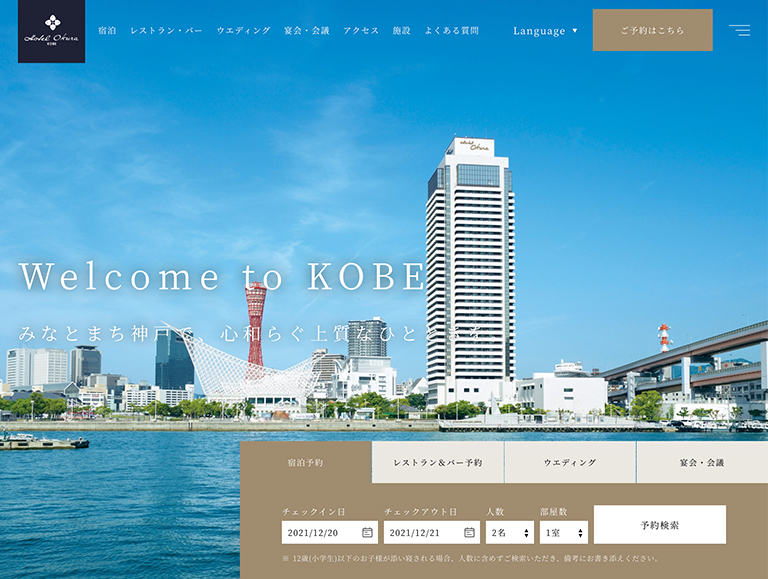Switch to the ウエディング booking tab

570,463
